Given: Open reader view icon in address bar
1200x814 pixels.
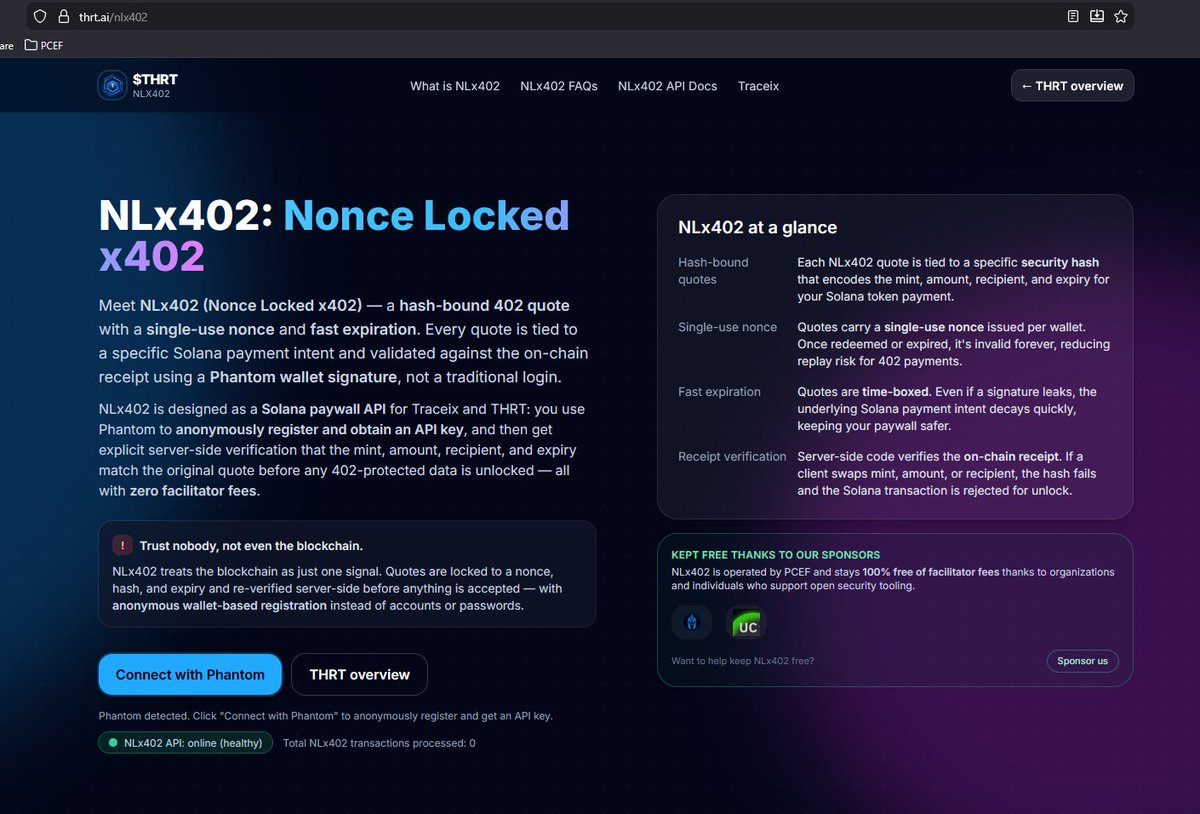Looking at the screenshot, I should point(1073,16).
